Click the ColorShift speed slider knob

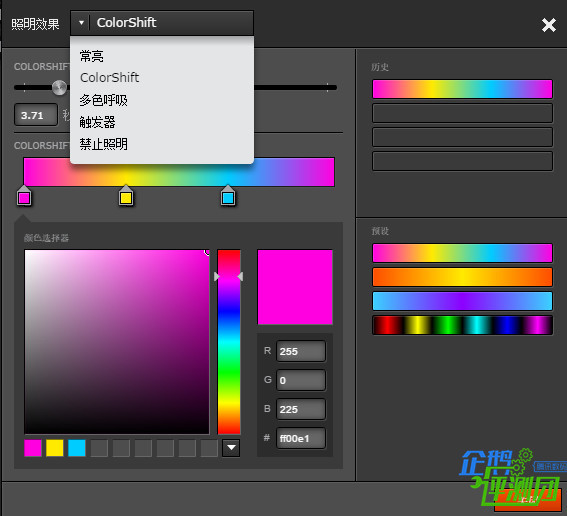pos(59,88)
